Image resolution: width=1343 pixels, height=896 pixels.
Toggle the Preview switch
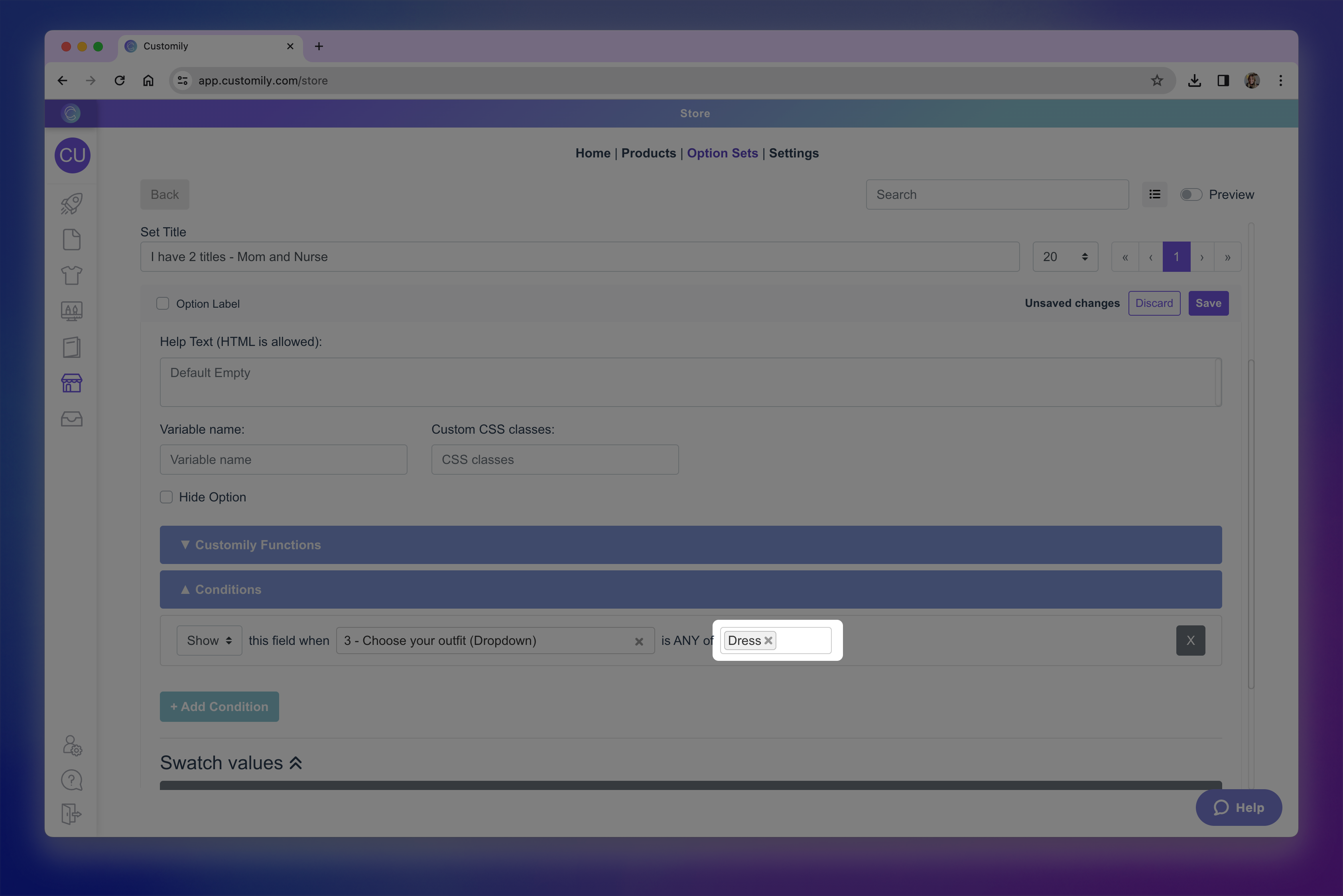pos(1191,194)
